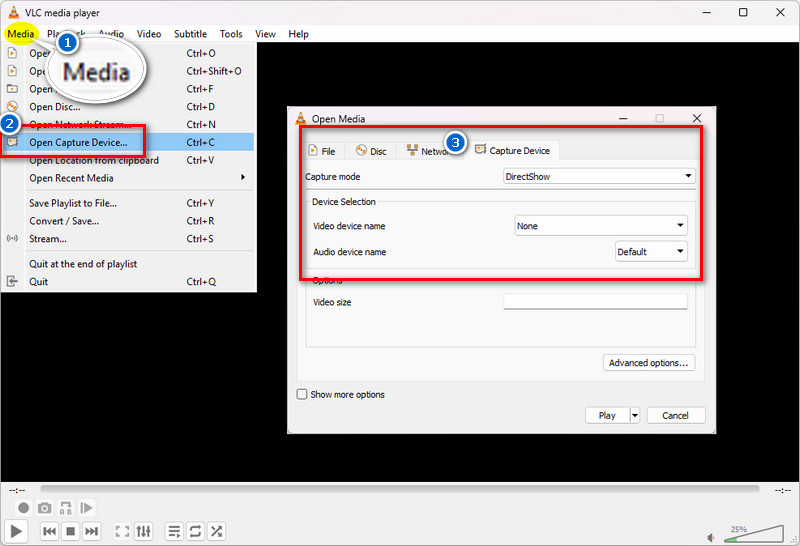Adjust the volume slider at 25%
This screenshot has width=800, height=546.
[x=754, y=533]
